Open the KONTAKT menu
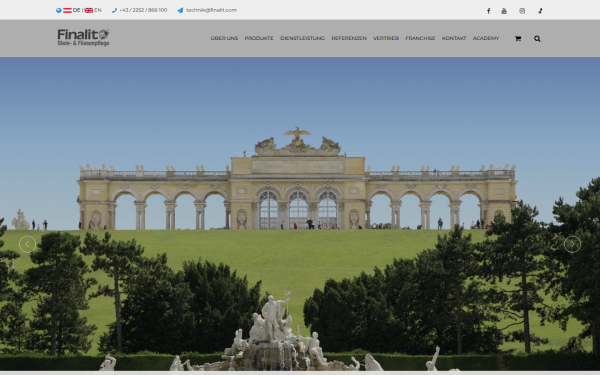The image size is (600, 375). 454,38
